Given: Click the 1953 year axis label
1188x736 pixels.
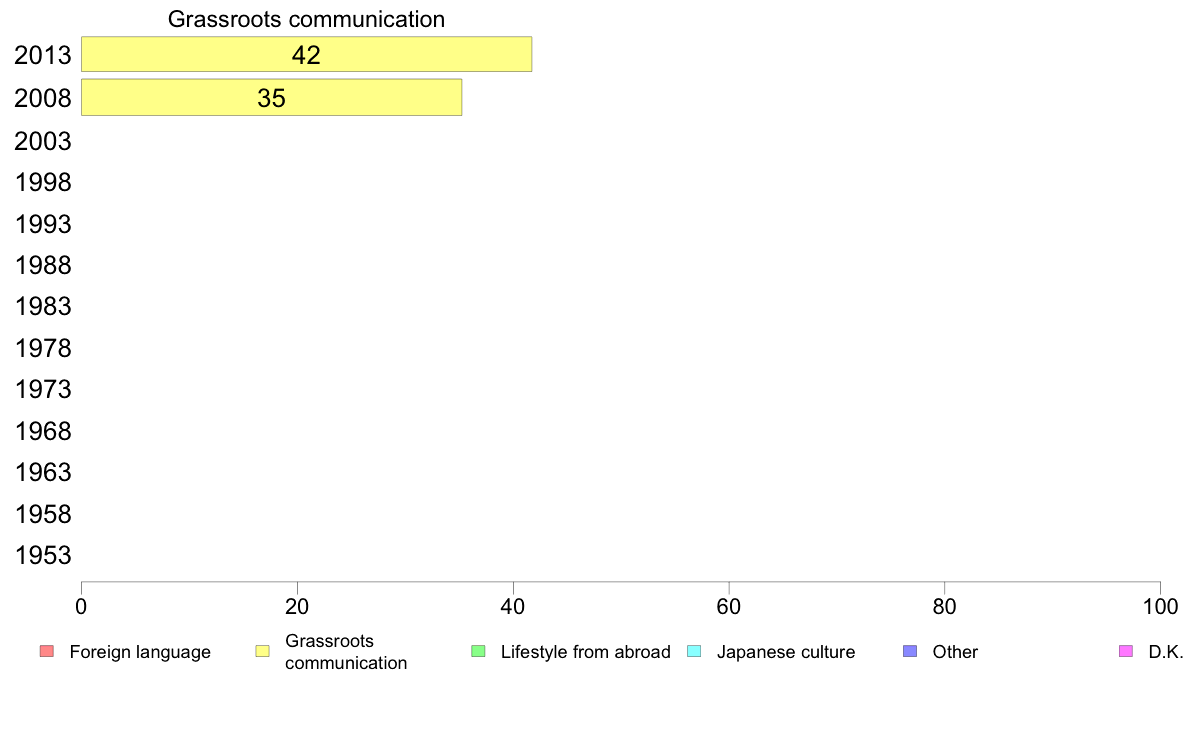Looking at the screenshot, I should [42, 556].
